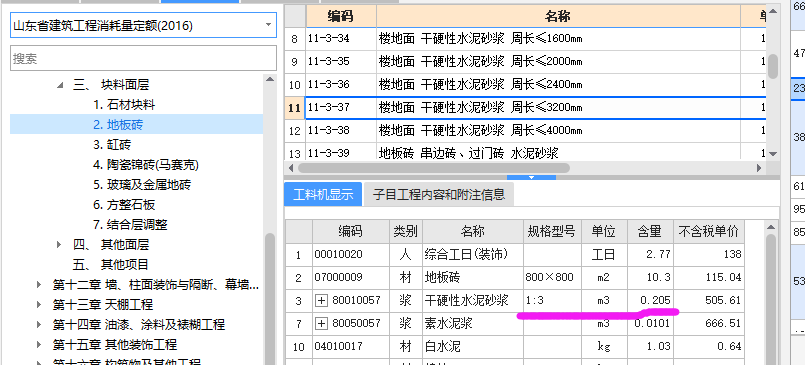Click the 0.0101 content value
The height and width of the screenshot is (365, 805).
tap(650, 323)
